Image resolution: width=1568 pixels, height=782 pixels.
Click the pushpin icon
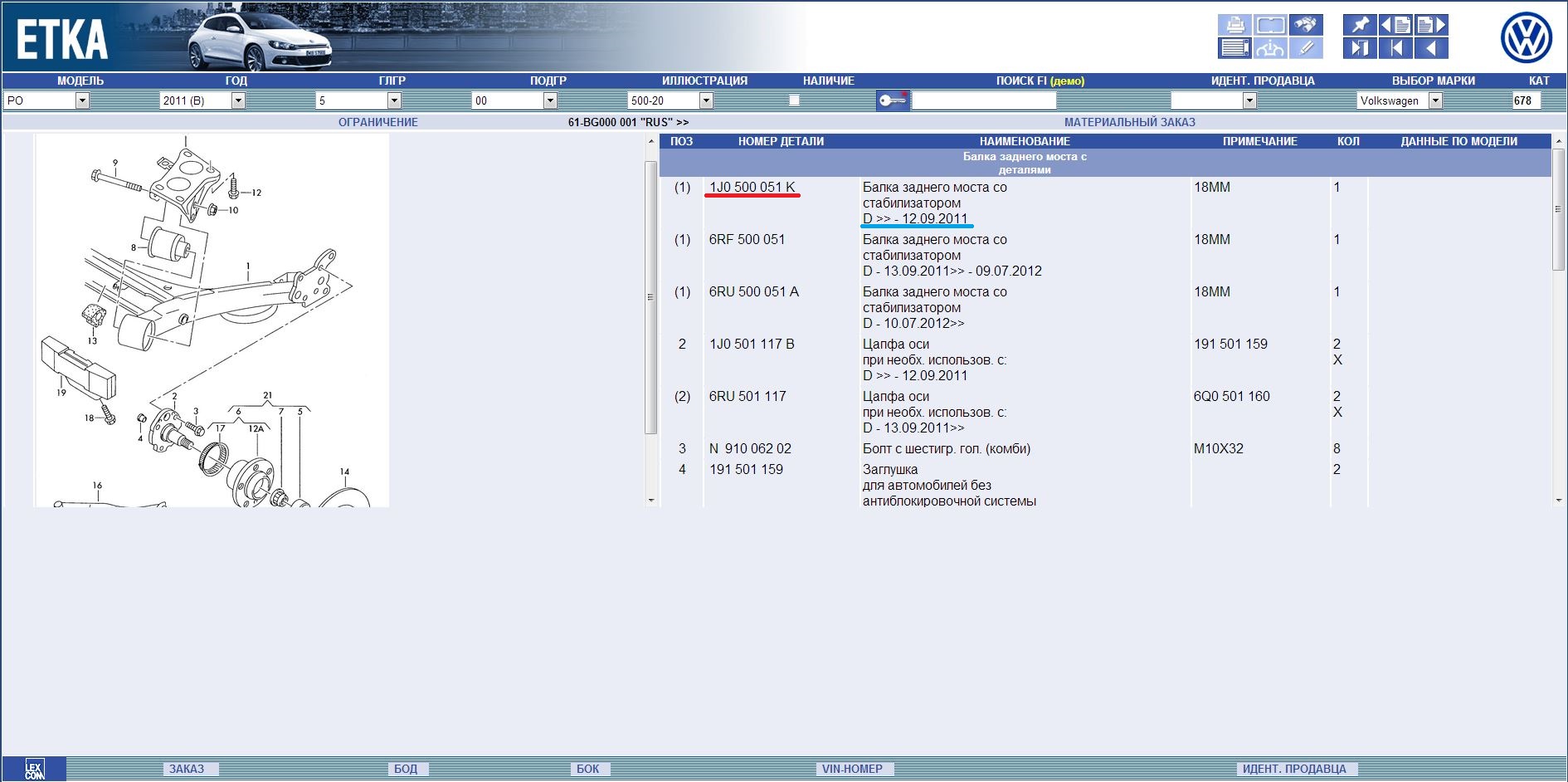click(x=1360, y=25)
